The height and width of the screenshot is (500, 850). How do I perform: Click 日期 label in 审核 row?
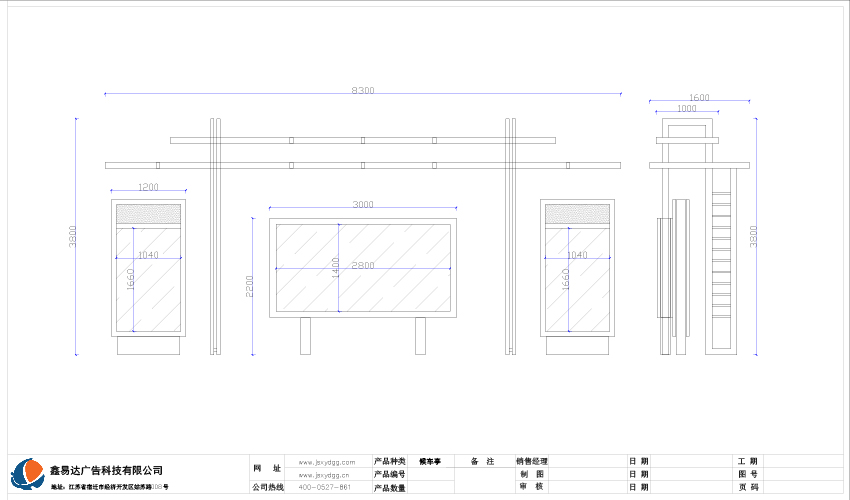pos(639,488)
